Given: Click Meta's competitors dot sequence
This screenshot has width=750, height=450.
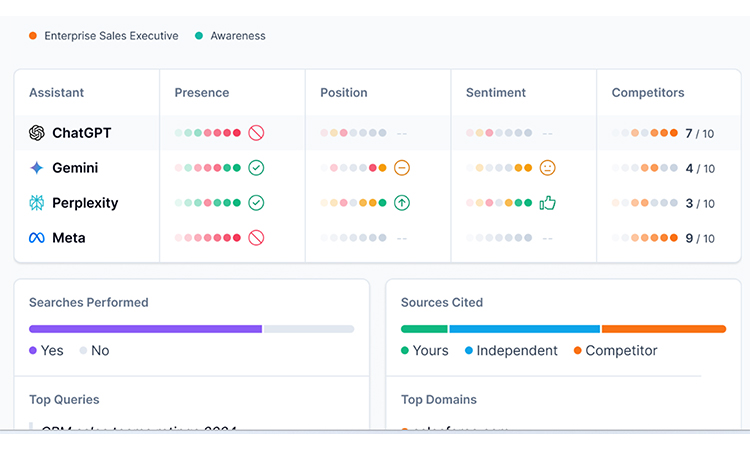Looking at the screenshot, I should pyautogui.click(x=645, y=238).
